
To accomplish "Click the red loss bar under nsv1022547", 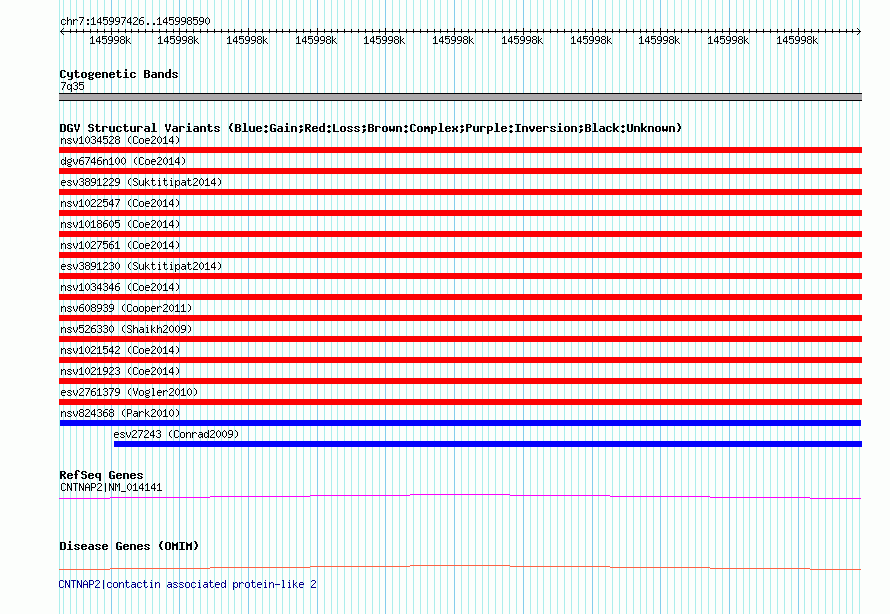I will click(x=460, y=213).
